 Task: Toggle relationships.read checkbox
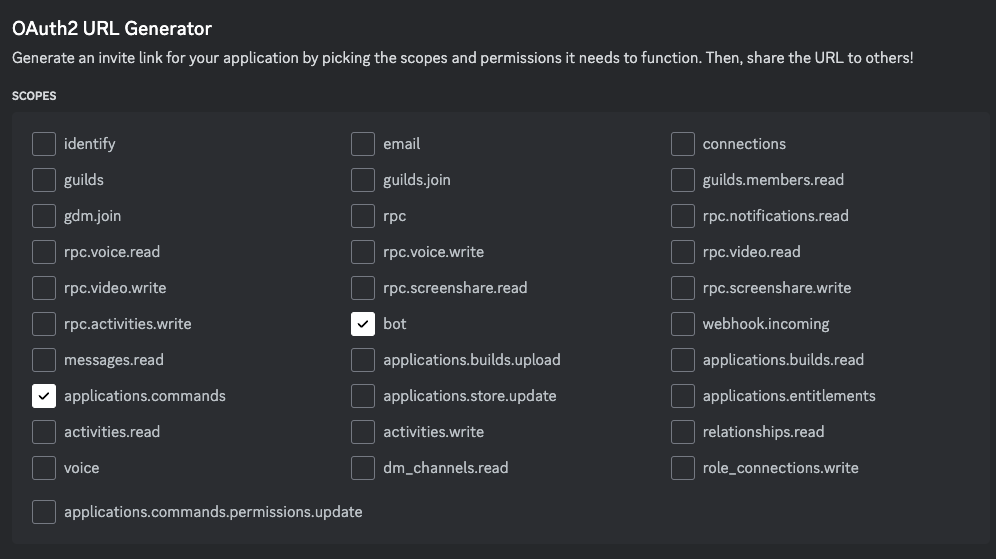683,432
